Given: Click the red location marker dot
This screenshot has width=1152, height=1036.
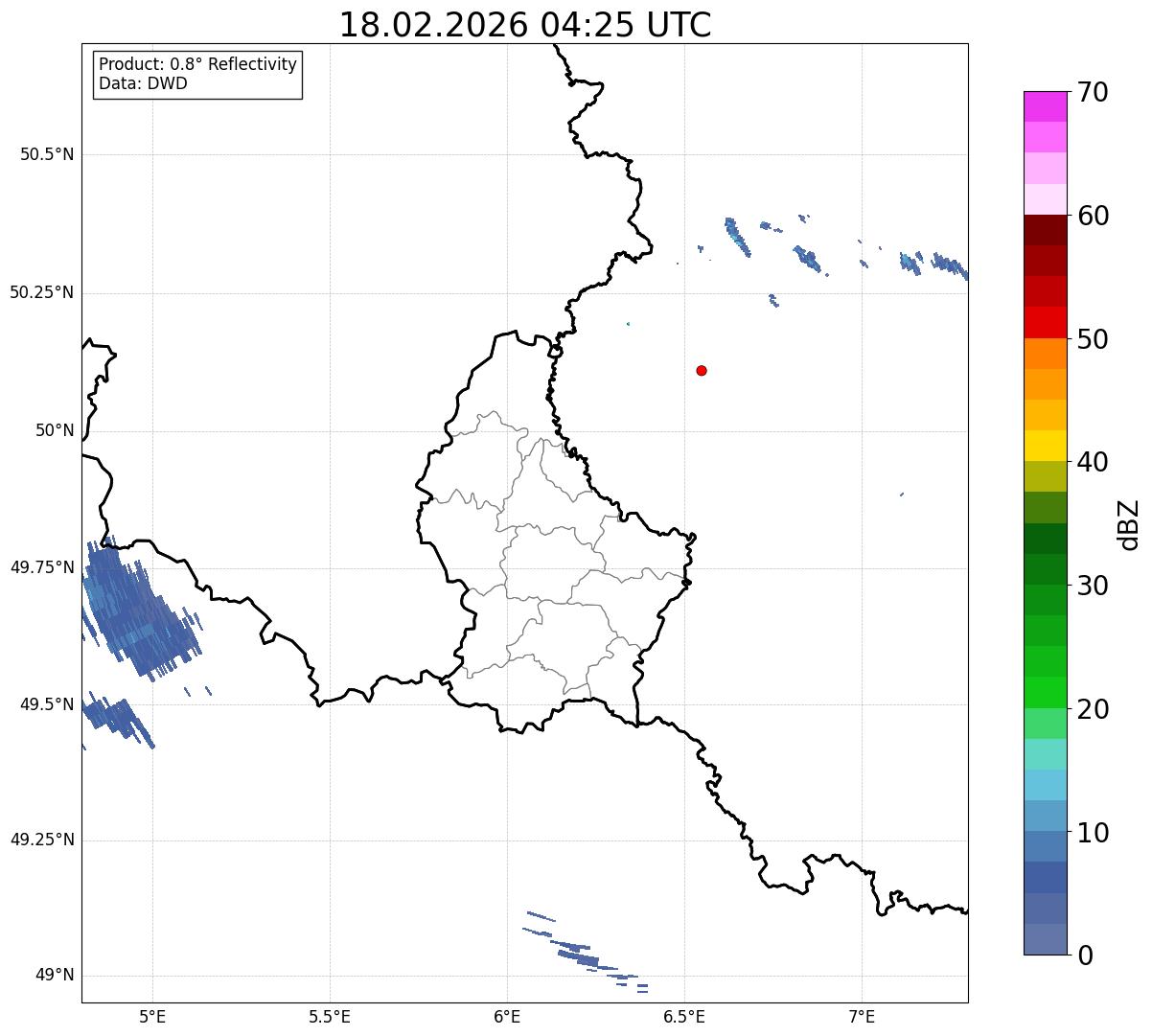Looking at the screenshot, I should (x=702, y=370).
